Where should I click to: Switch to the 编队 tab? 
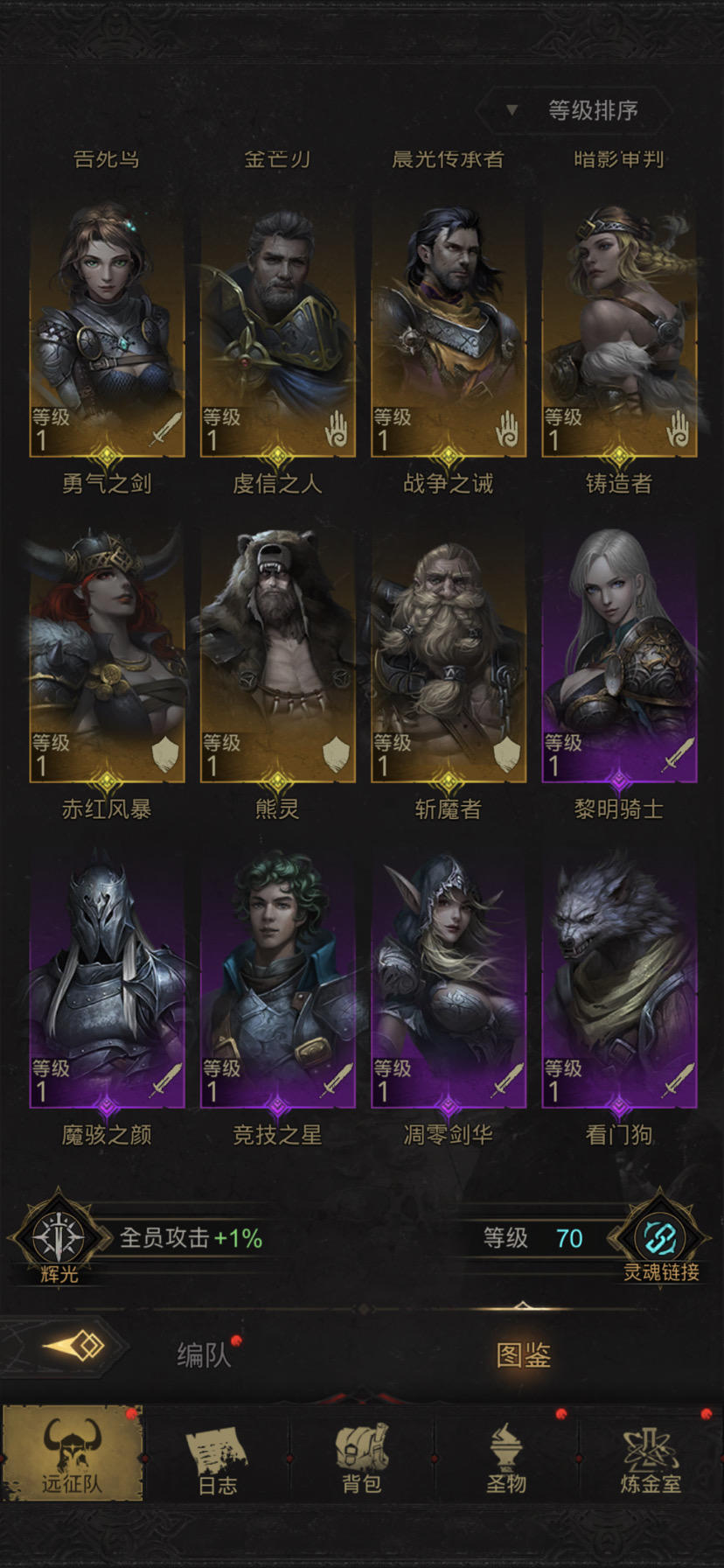[204, 1354]
